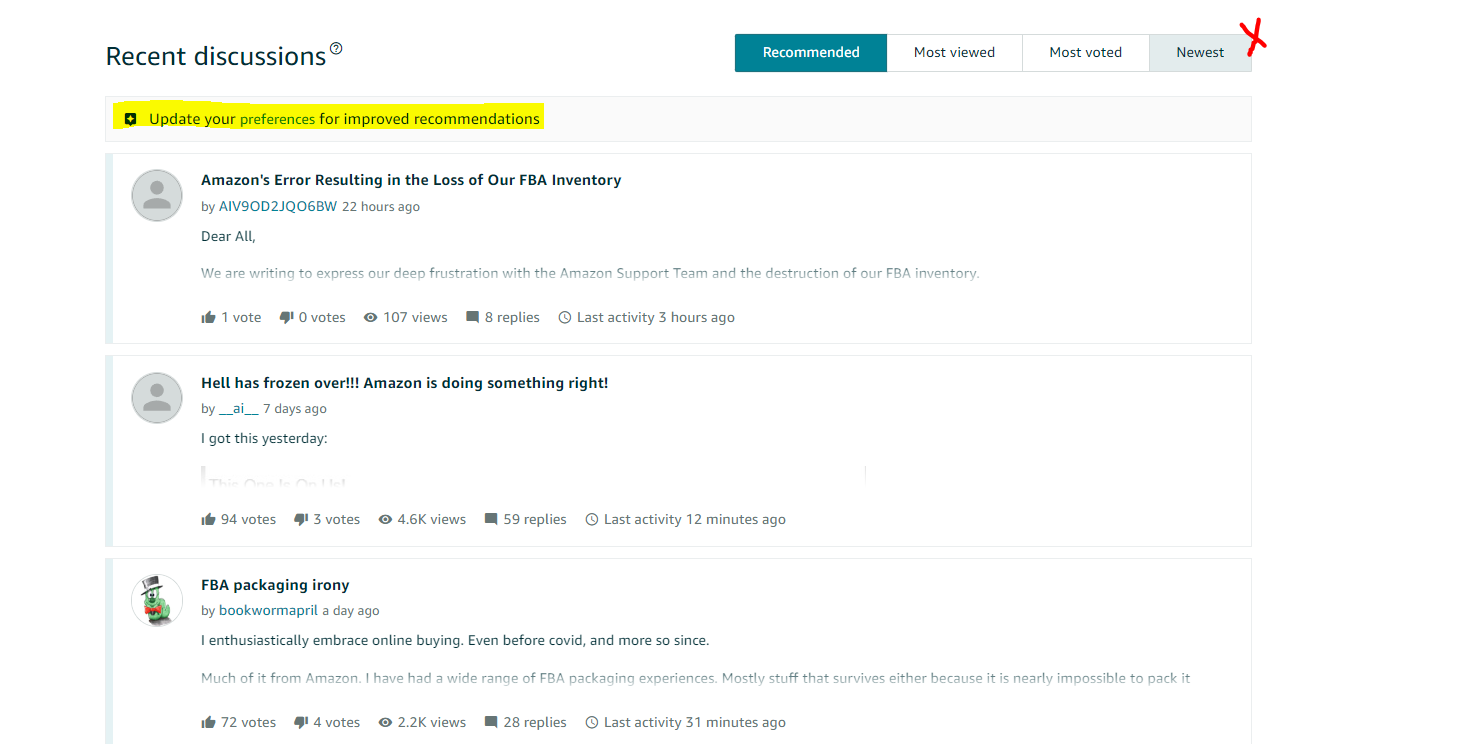Viewport: 1466px width, 744px height.
Task: Click the 'Dear All,' preview text
Action: [x=228, y=237]
